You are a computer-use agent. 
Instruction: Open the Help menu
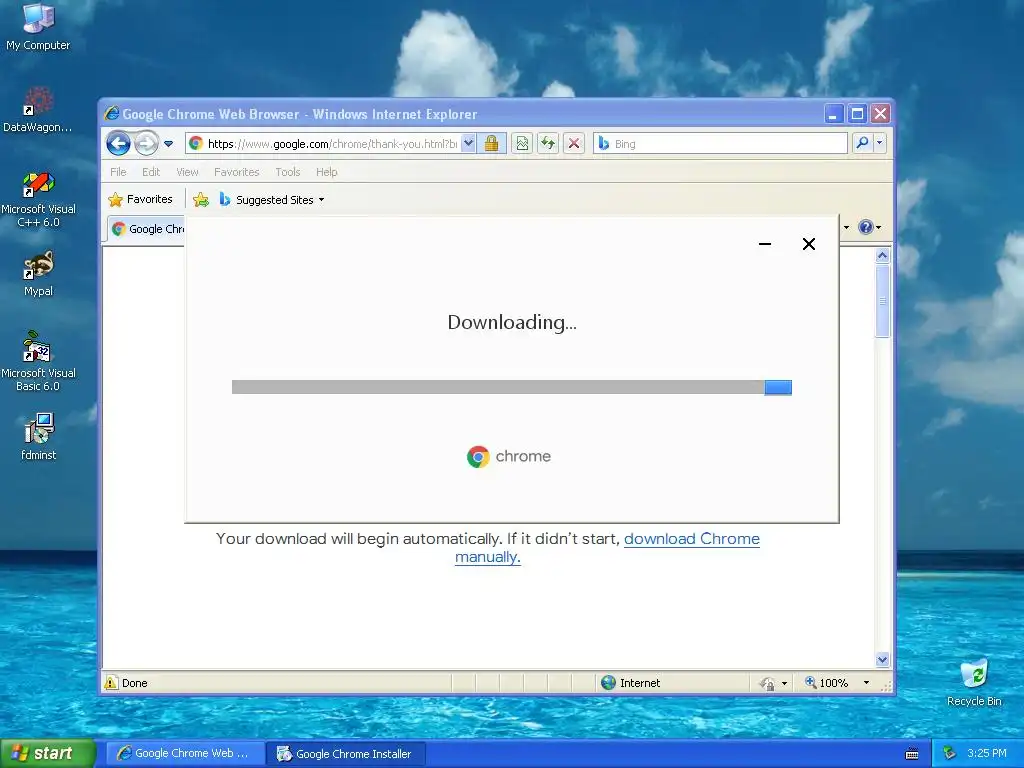327,172
